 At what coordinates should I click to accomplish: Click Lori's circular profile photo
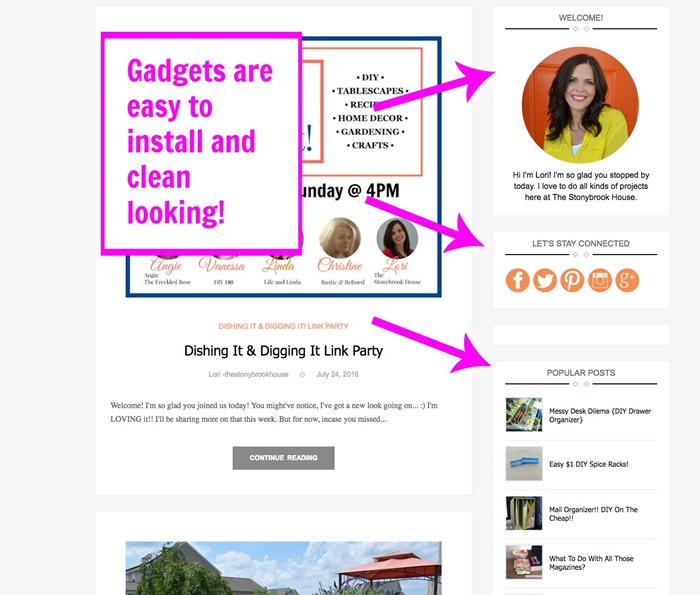580,105
